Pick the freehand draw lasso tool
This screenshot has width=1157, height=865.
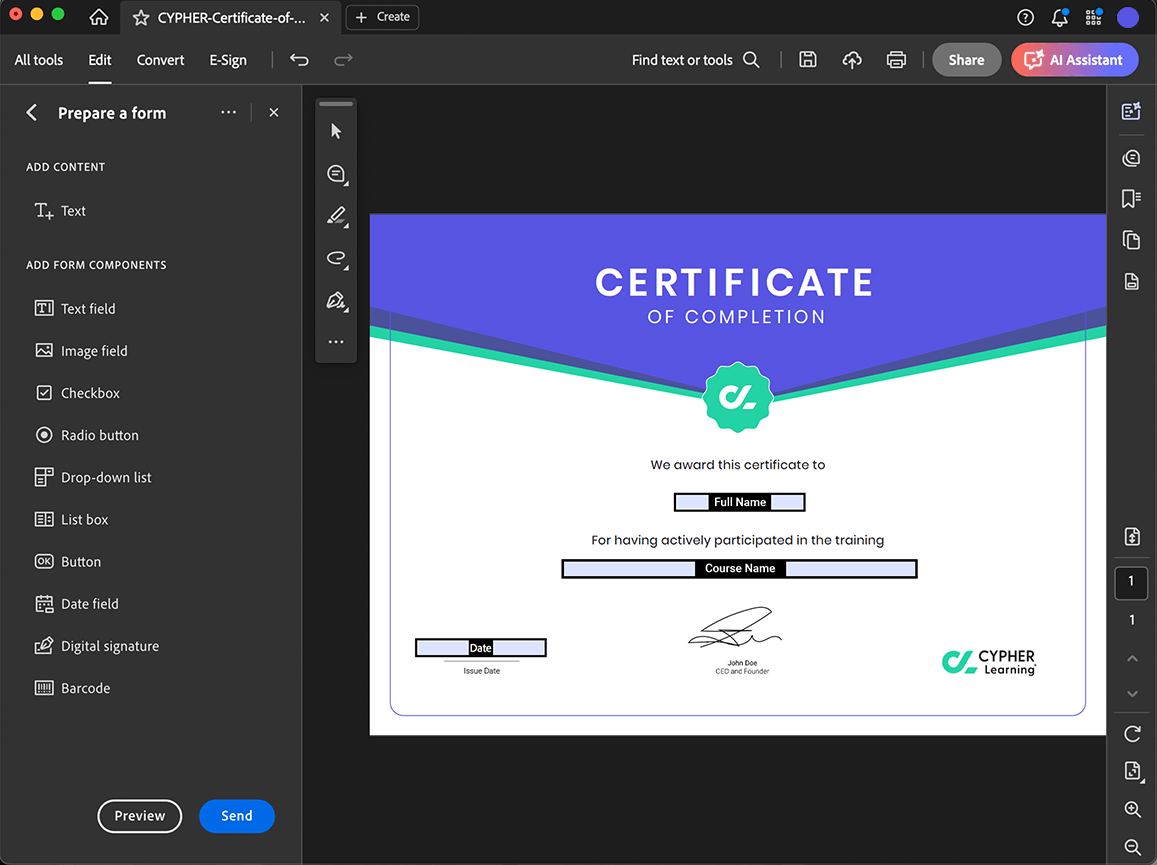336,258
